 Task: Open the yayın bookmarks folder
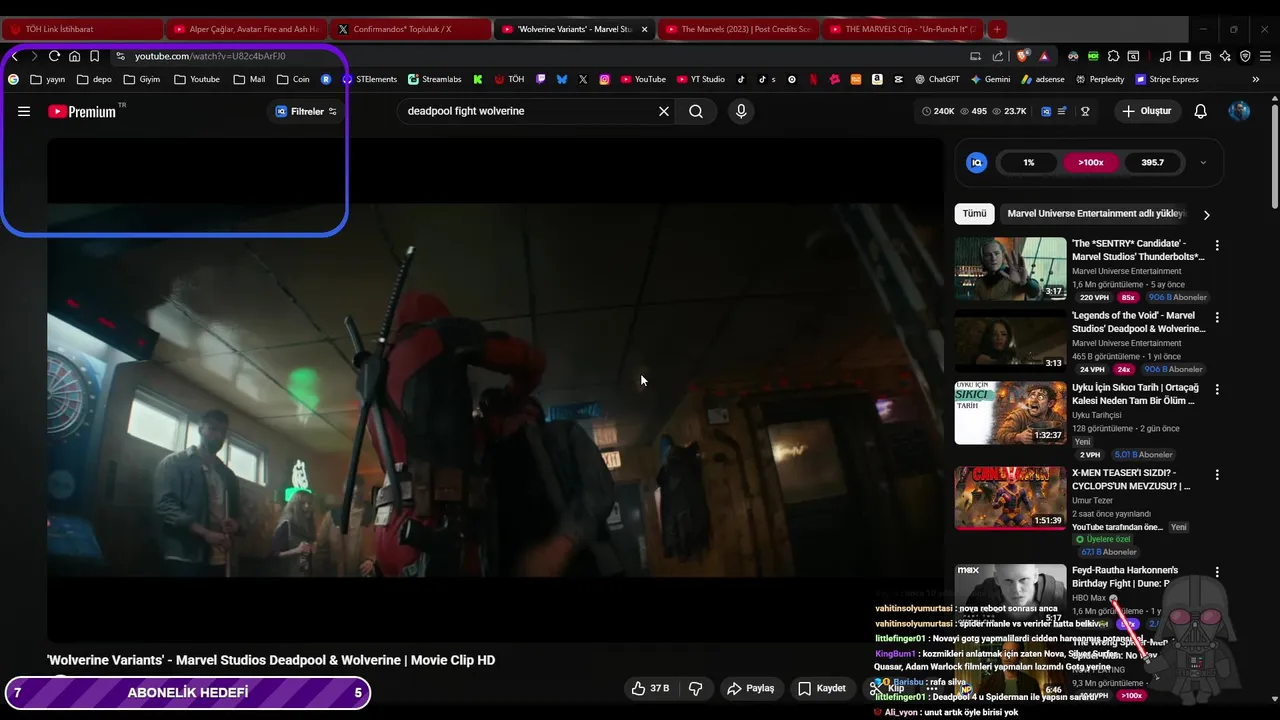click(48, 79)
